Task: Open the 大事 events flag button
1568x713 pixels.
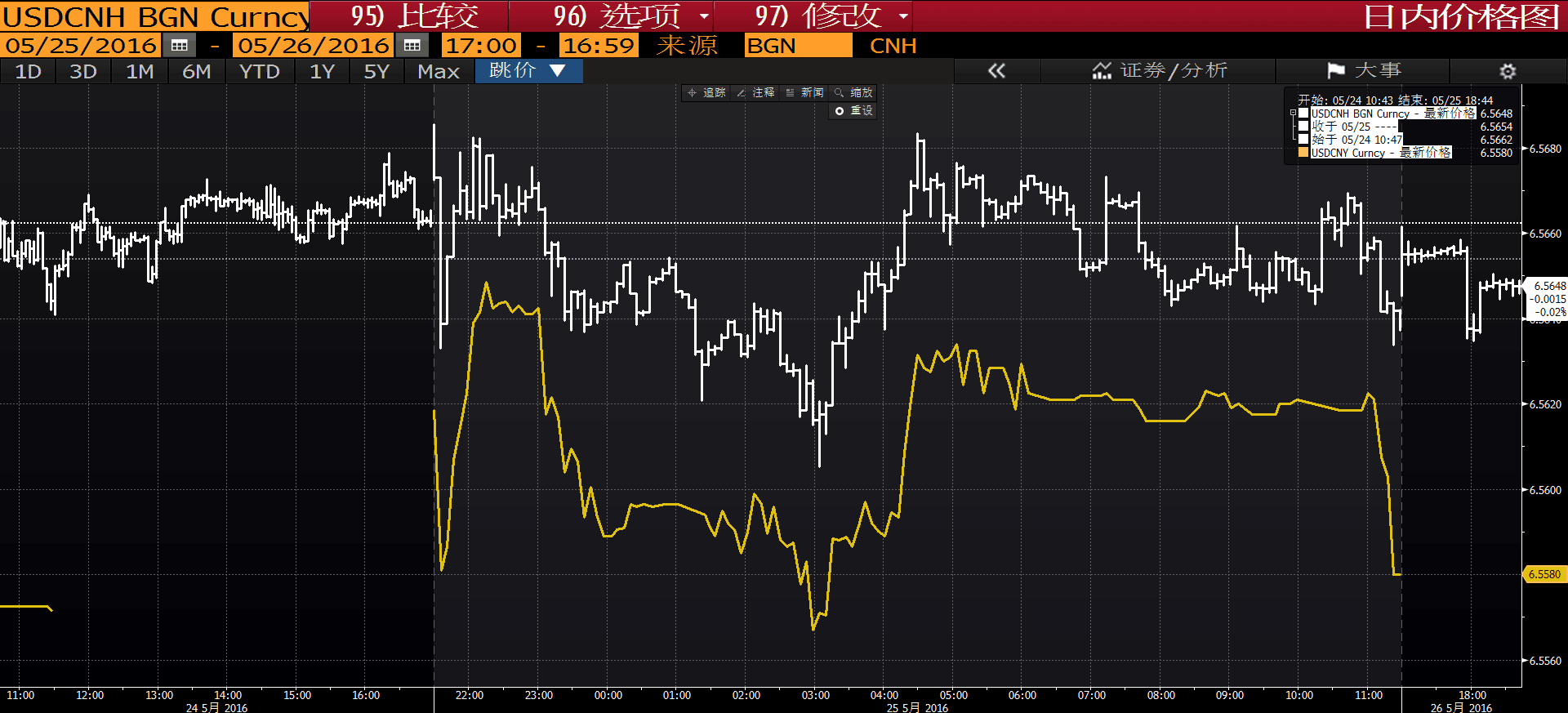Action: 1363,71
